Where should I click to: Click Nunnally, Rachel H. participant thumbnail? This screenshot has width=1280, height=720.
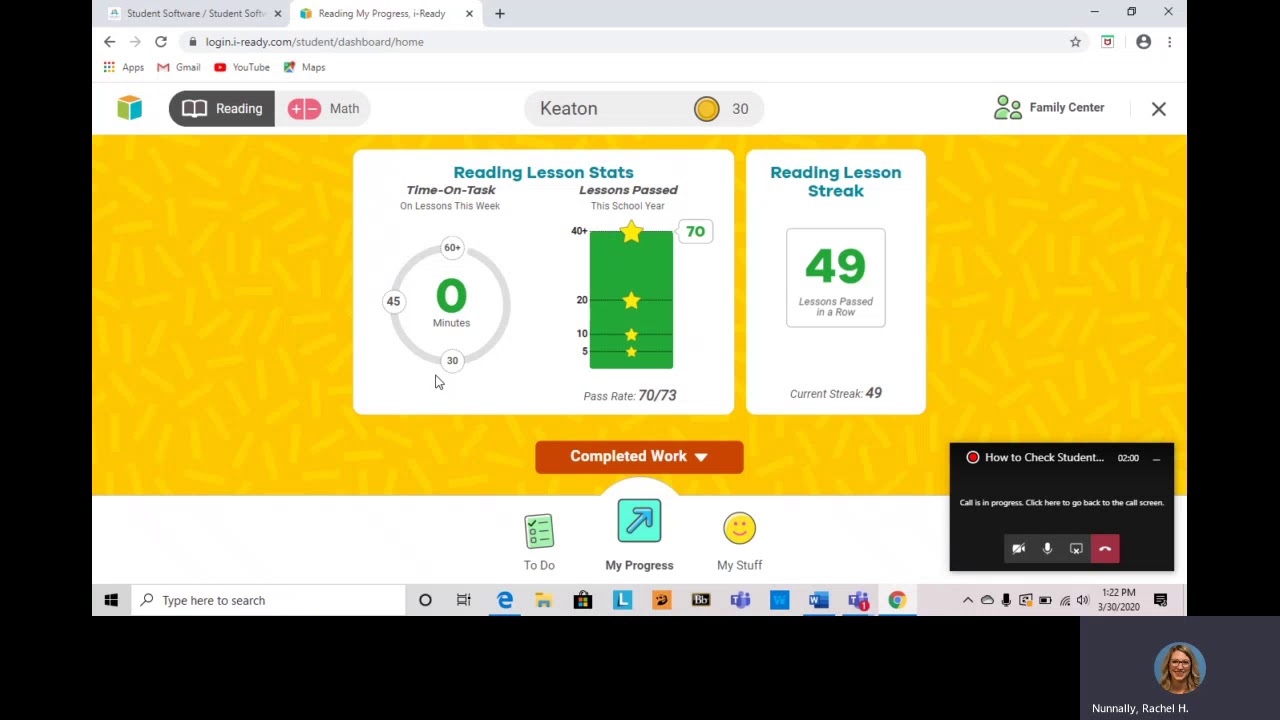pos(1180,668)
